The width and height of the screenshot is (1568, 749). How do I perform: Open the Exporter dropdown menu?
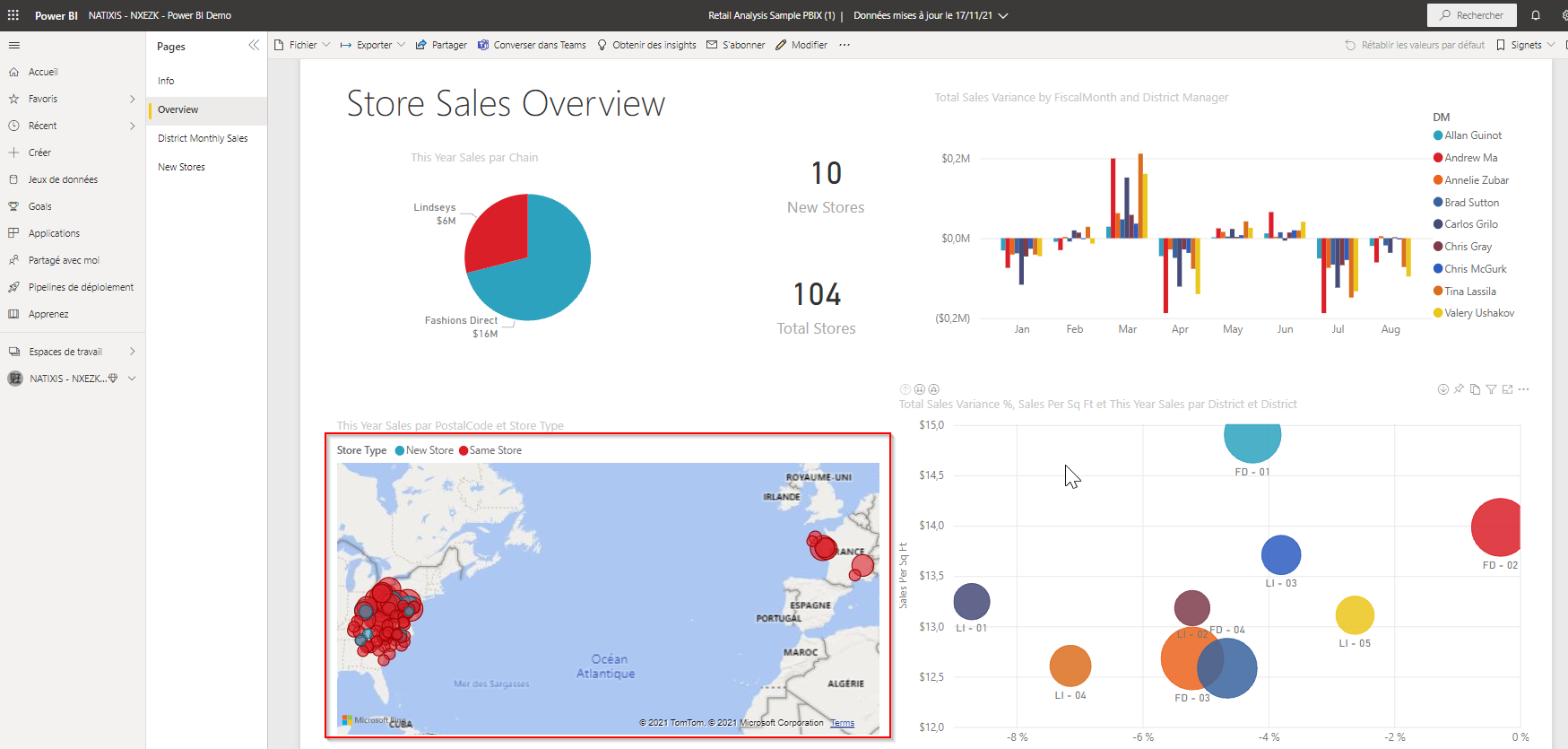pos(372,45)
